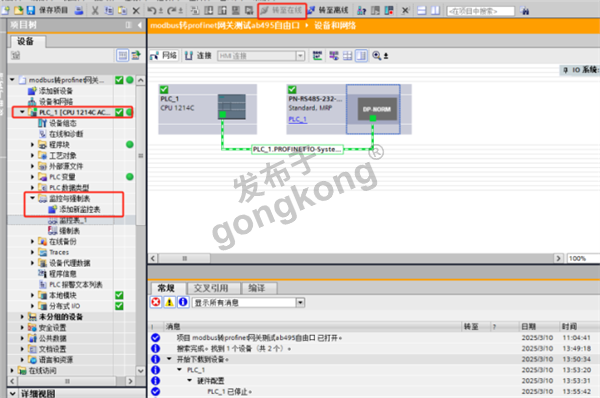Split editor space horizontally icon
The width and height of the screenshot is (600, 398).
(421, 10)
